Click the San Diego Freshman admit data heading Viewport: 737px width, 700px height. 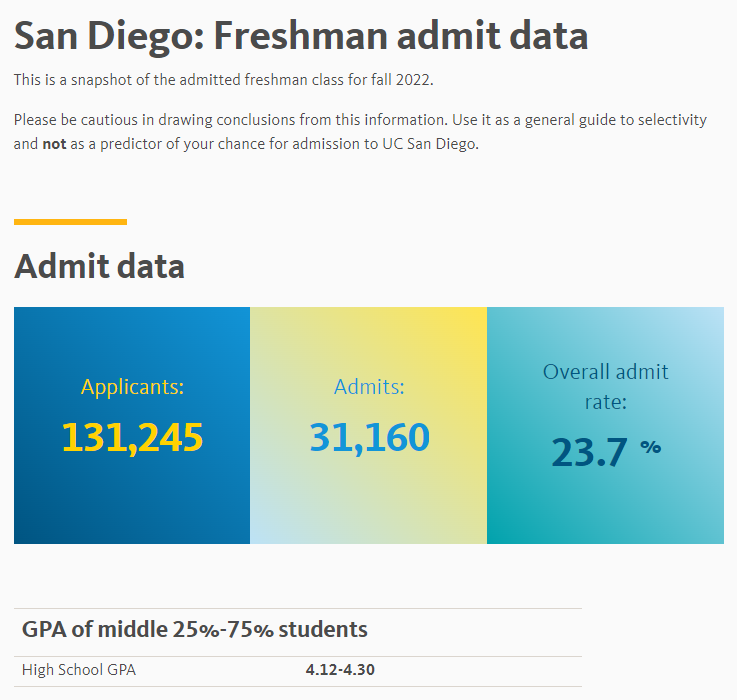301,36
